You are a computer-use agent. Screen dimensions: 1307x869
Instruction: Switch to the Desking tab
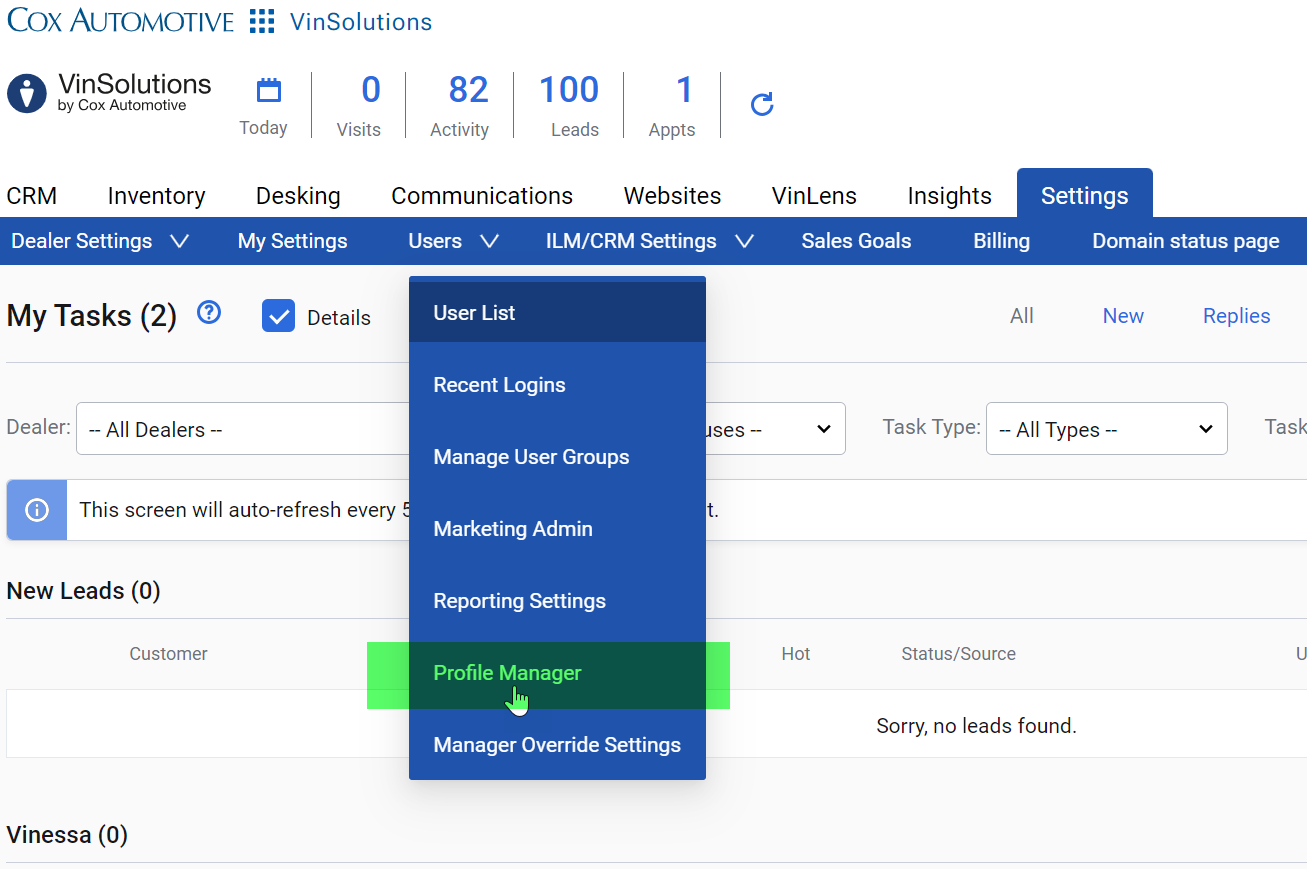click(x=298, y=196)
